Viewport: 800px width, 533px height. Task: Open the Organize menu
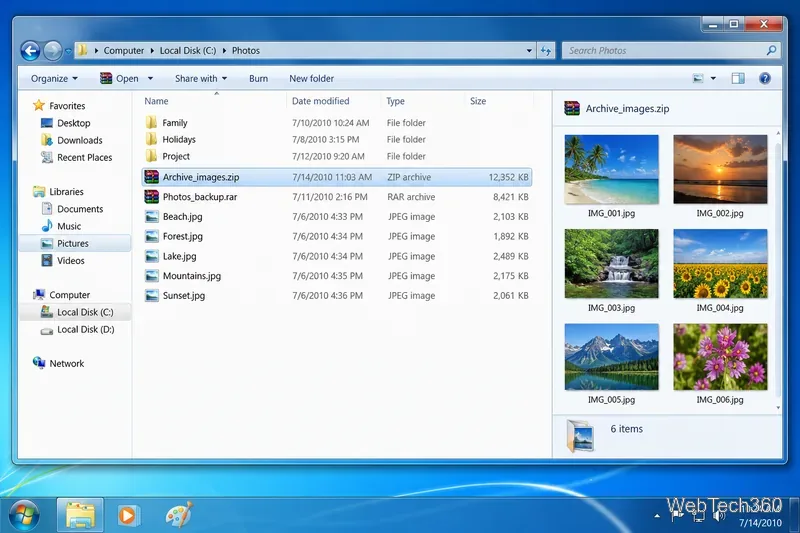pyautogui.click(x=54, y=79)
